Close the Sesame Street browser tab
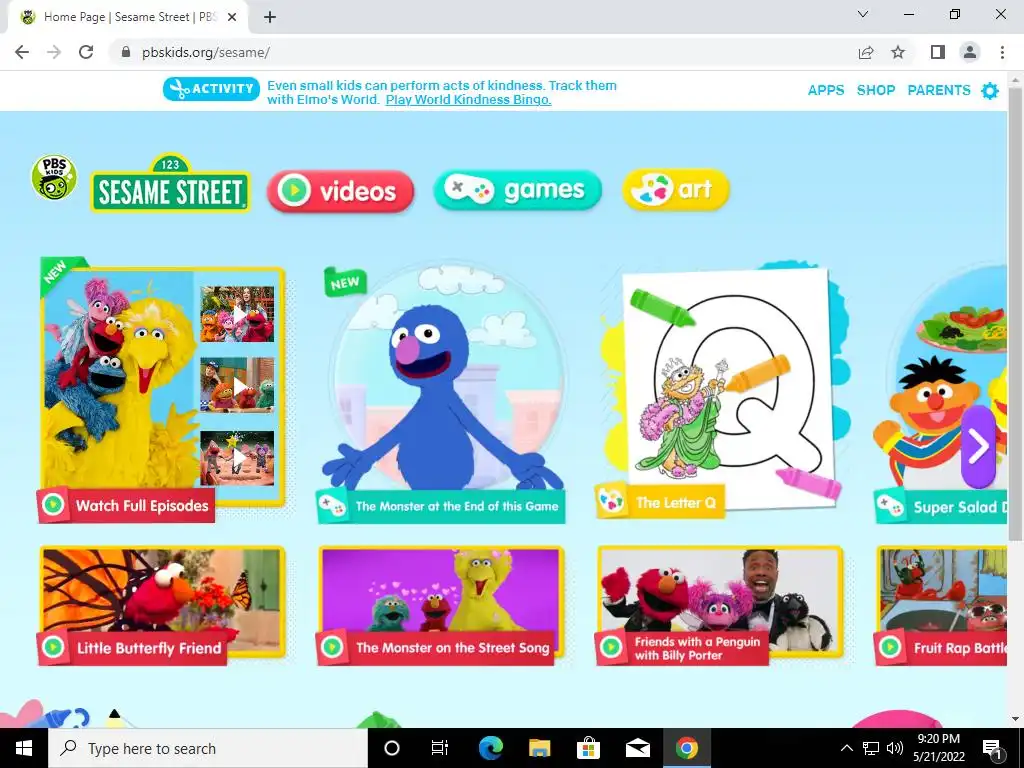Viewport: 1024px width, 768px height. click(x=232, y=17)
